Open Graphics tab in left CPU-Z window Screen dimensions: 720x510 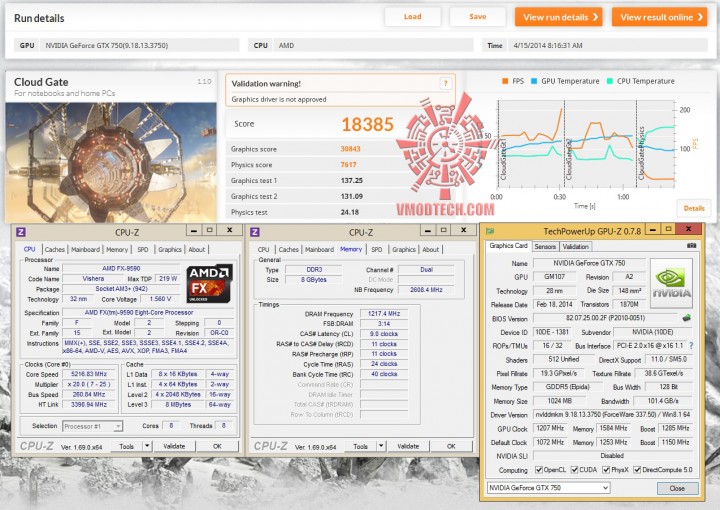coord(170,249)
